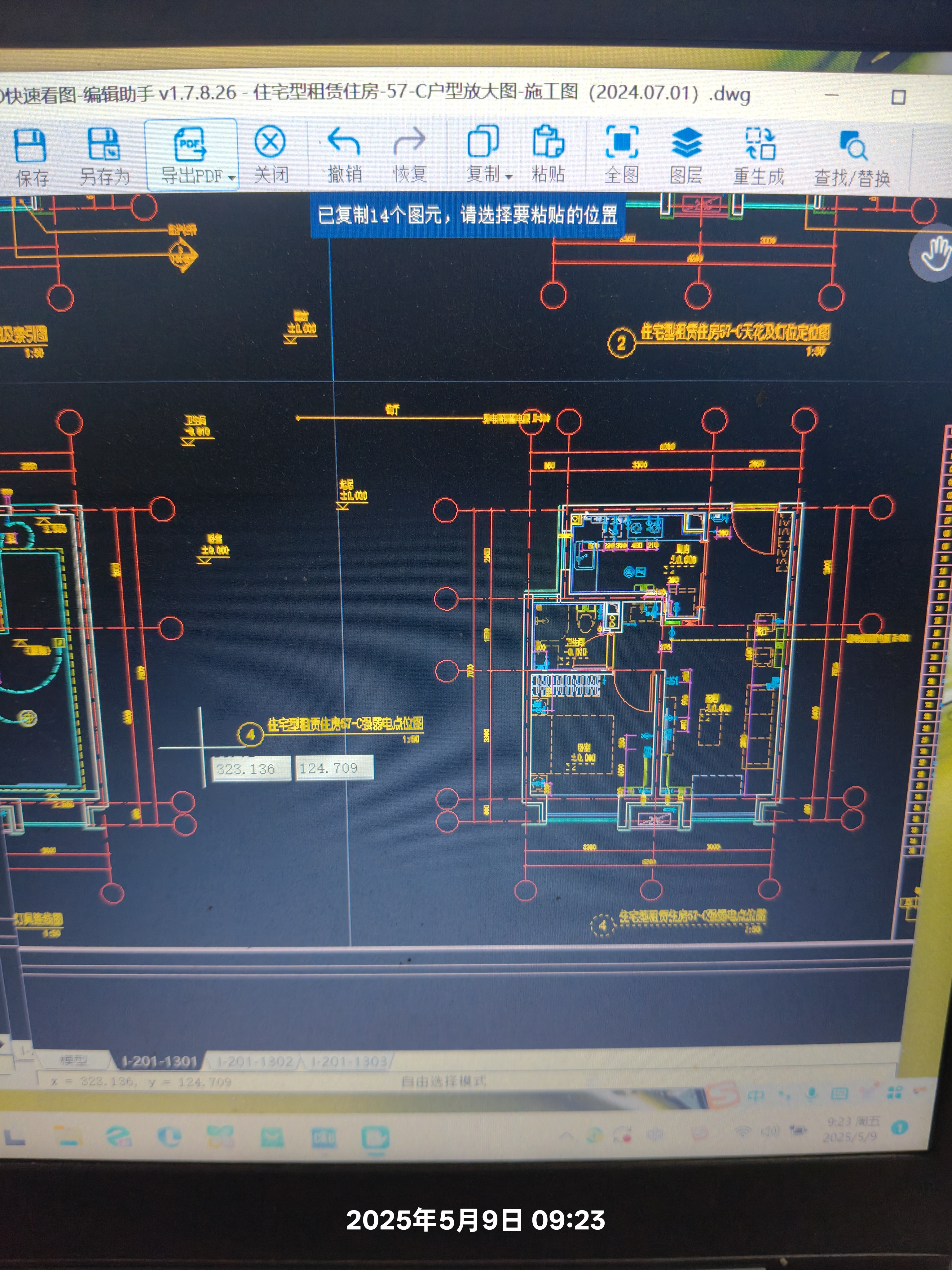Viewport: 952px width, 1270px height.
Task: Click the 复制 (Copy) icon
Action: coord(483,142)
